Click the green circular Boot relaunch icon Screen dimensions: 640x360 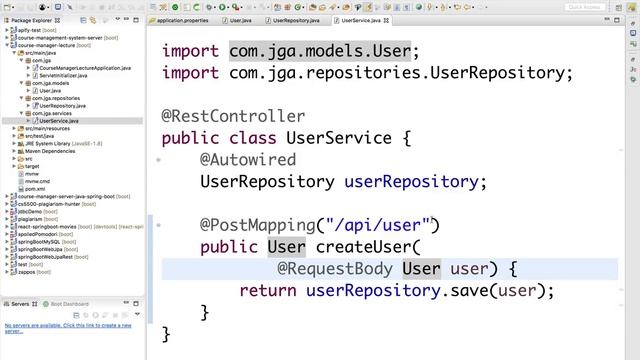tap(175, 7)
